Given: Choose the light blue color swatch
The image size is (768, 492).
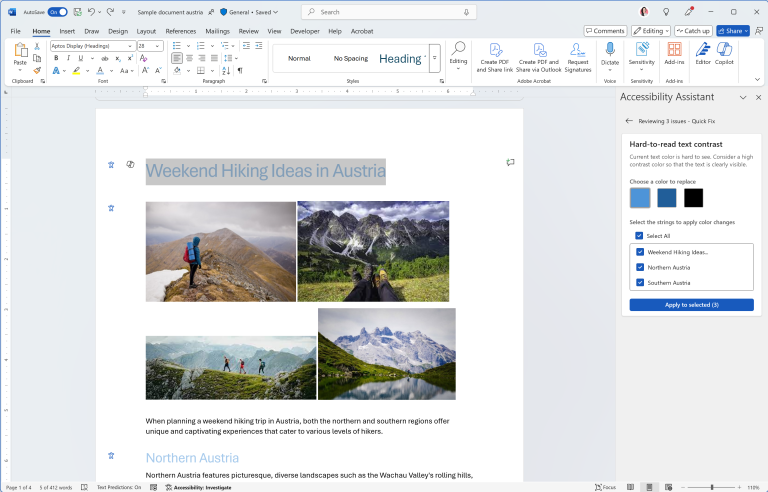Looking at the screenshot, I should (x=640, y=197).
